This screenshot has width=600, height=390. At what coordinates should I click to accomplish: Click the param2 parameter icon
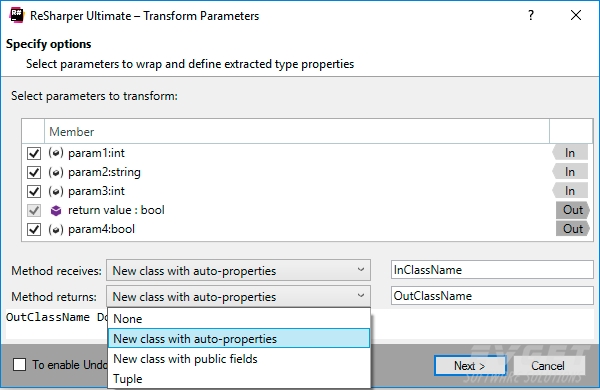(55, 172)
